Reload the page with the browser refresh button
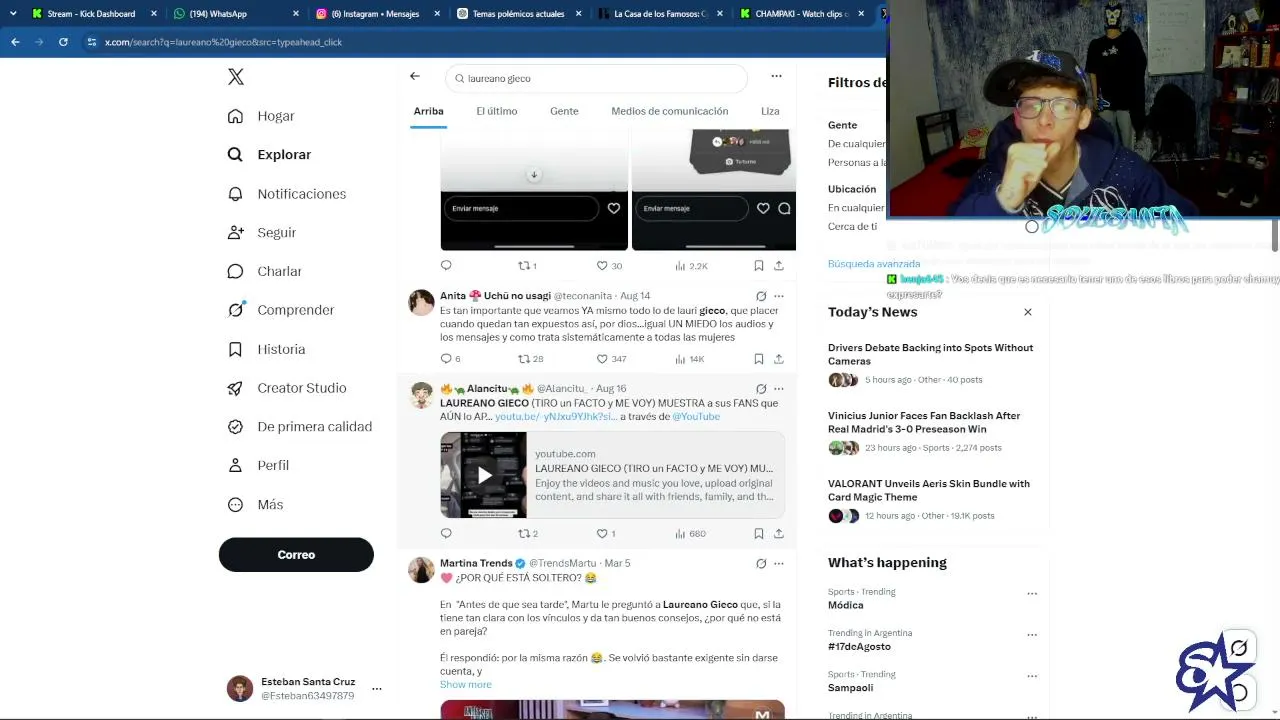The image size is (1280, 720). pos(63,42)
